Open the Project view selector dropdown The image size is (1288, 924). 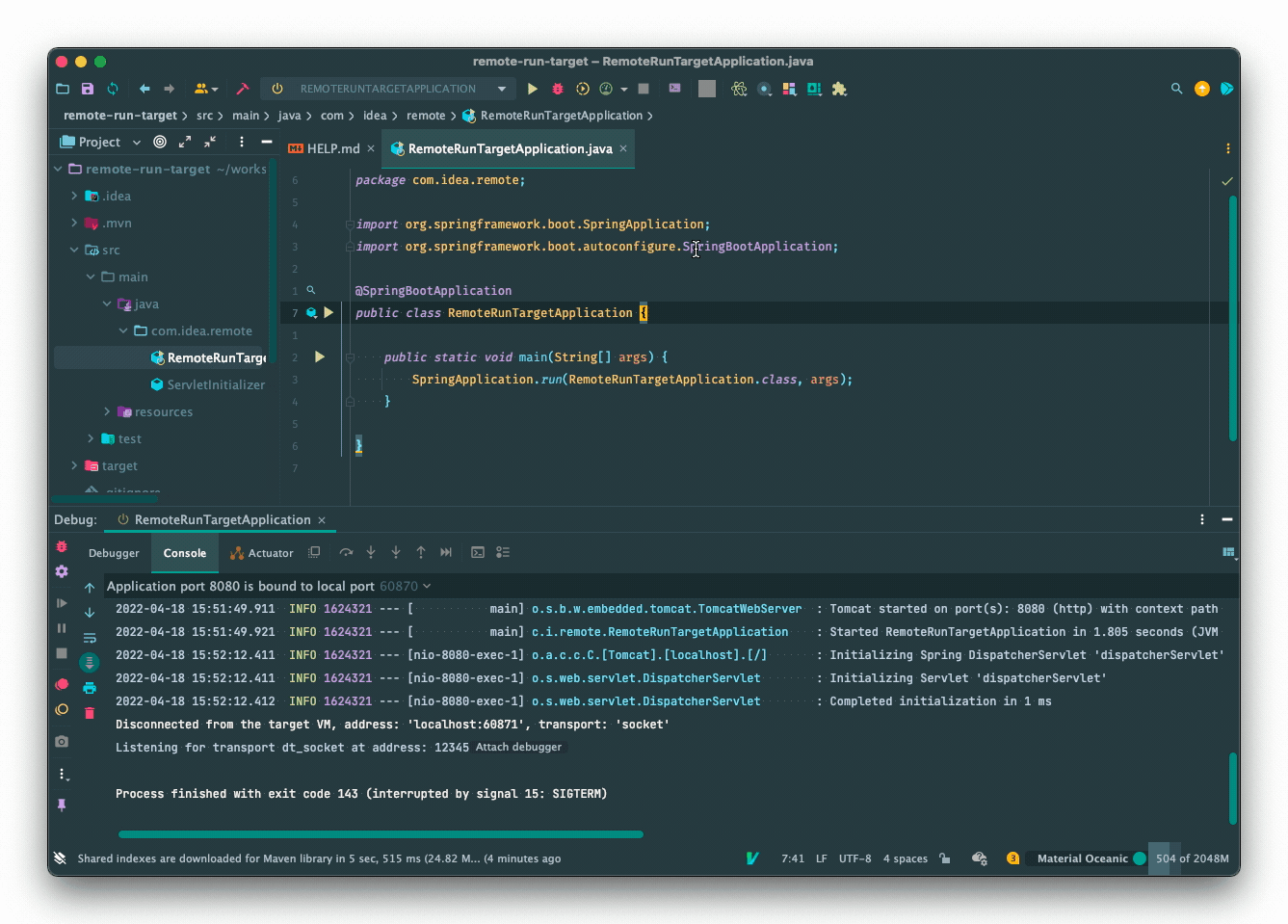click(x=100, y=142)
